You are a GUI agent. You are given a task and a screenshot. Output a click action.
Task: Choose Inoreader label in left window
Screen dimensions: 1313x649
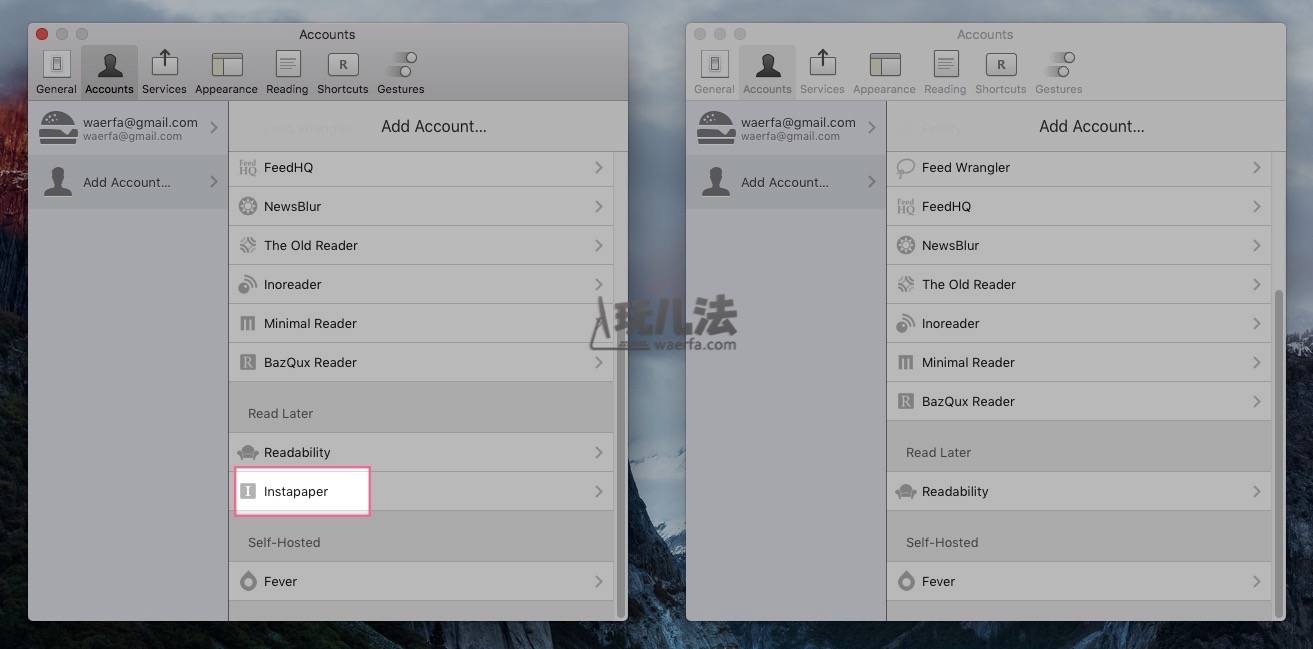point(293,285)
